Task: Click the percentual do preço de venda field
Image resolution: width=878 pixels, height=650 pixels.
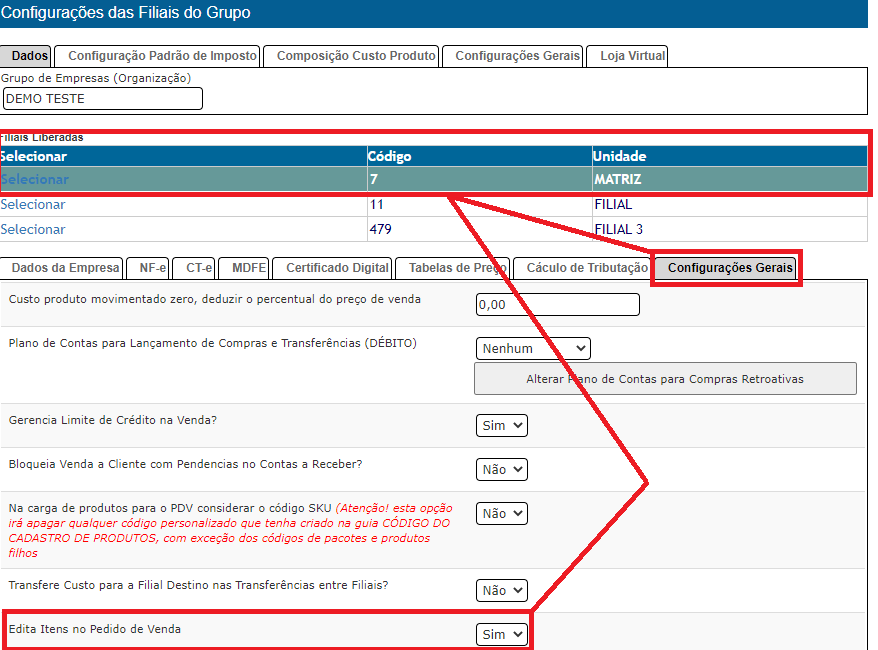Action: (x=557, y=304)
